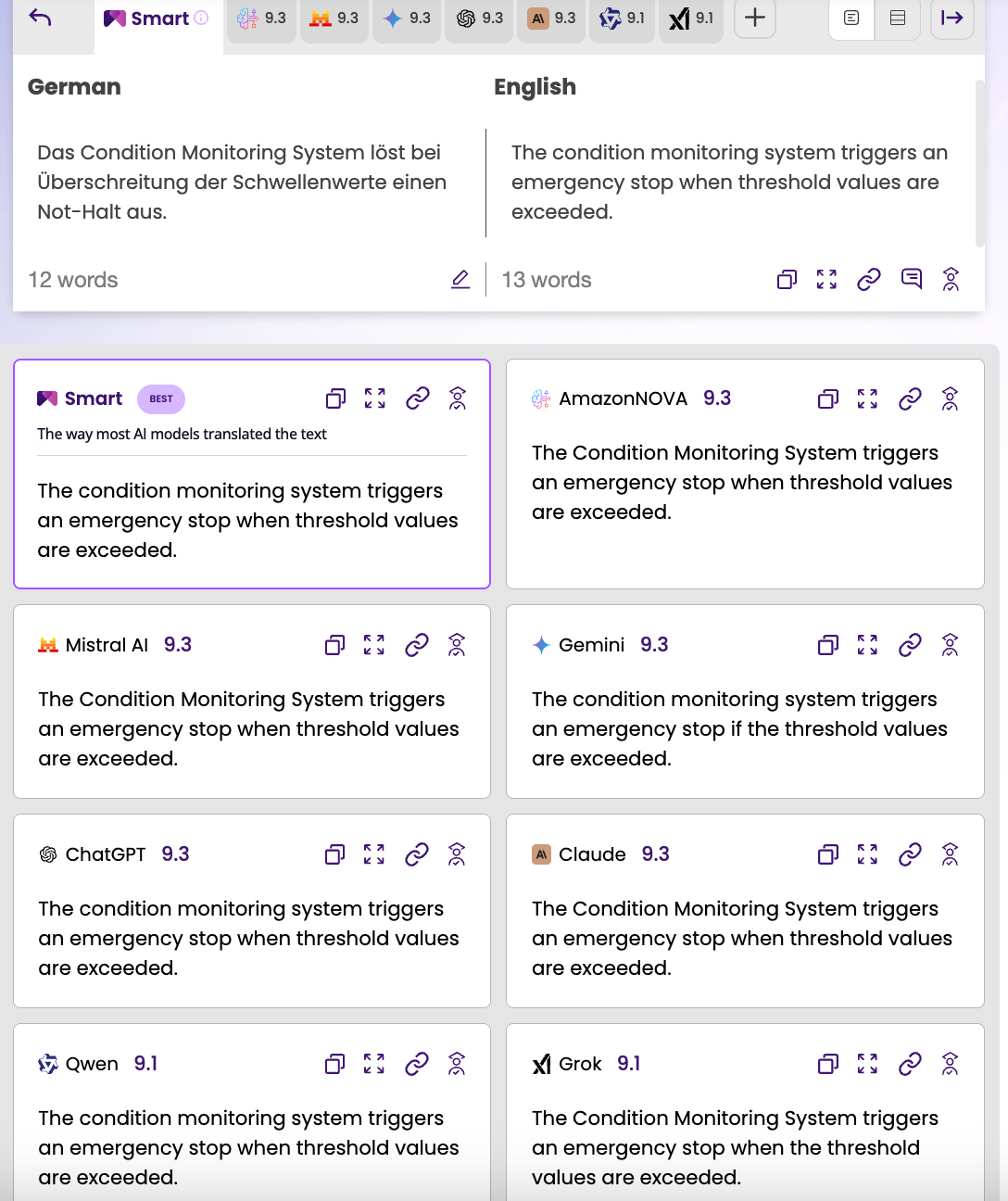Copy the English translation in top panel
This screenshot has width=1008, height=1201.
(x=787, y=280)
